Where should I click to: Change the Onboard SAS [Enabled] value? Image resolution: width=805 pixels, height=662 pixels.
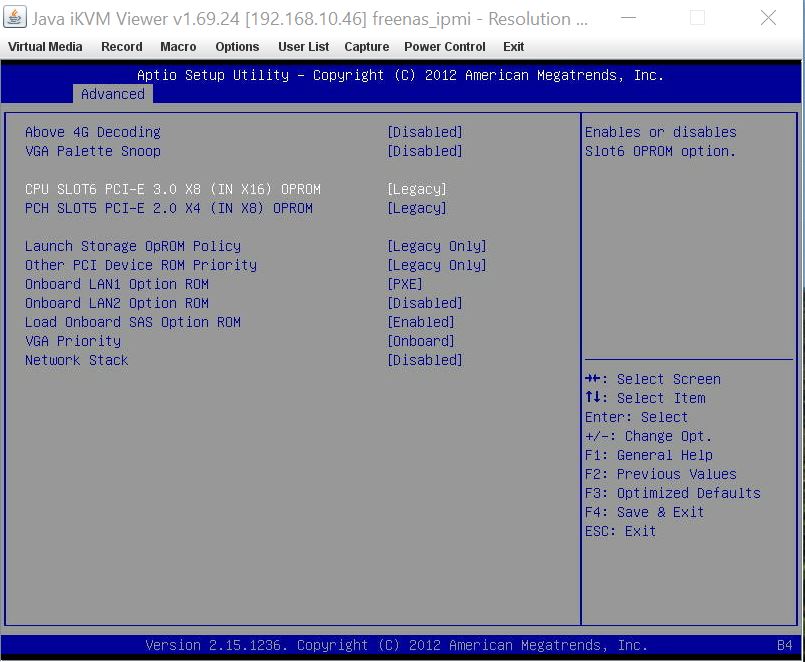[x=421, y=322]
